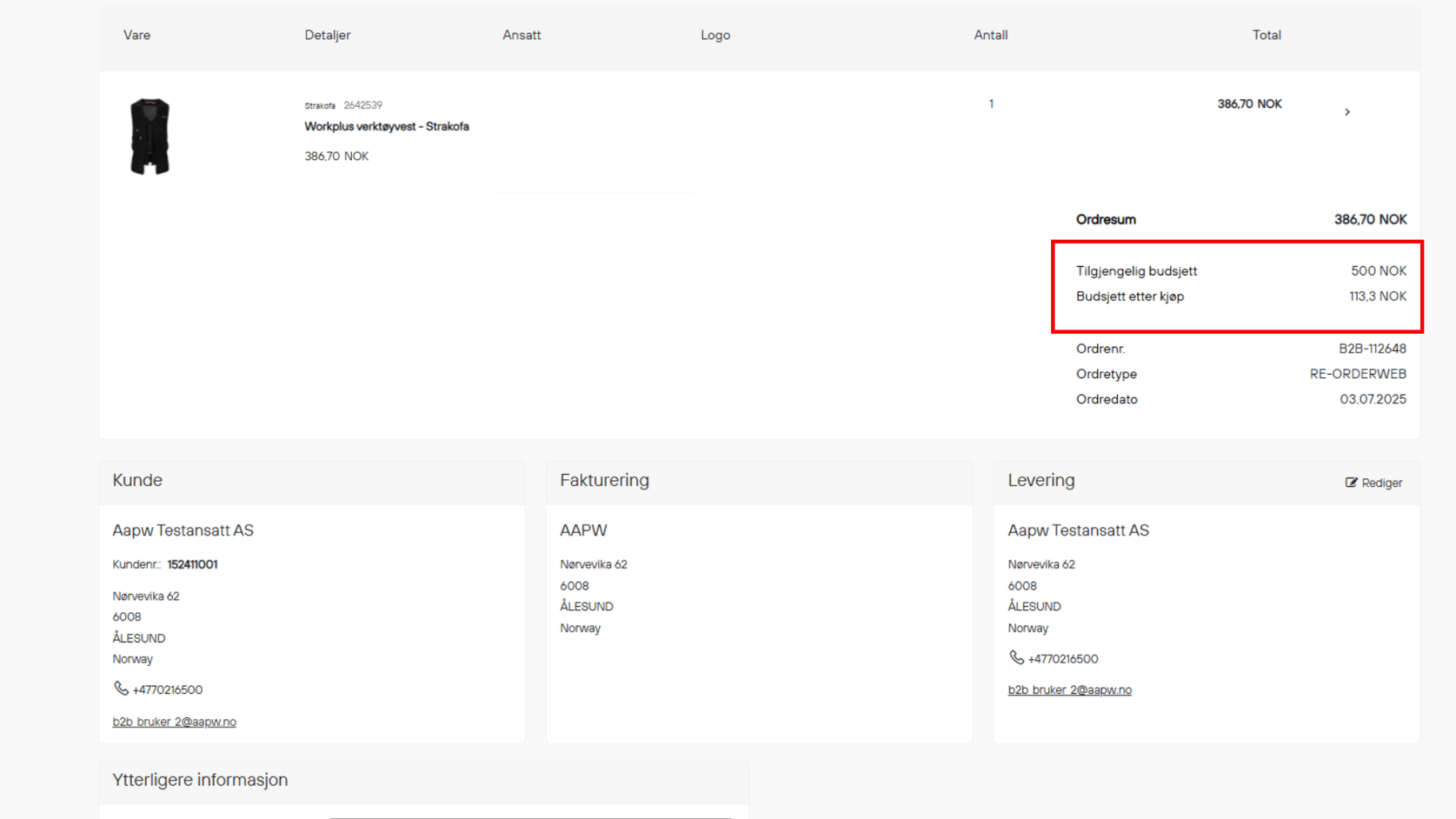The image size is (1456, 819).
Task: Click the Vare column header
Action: (136, 36)
